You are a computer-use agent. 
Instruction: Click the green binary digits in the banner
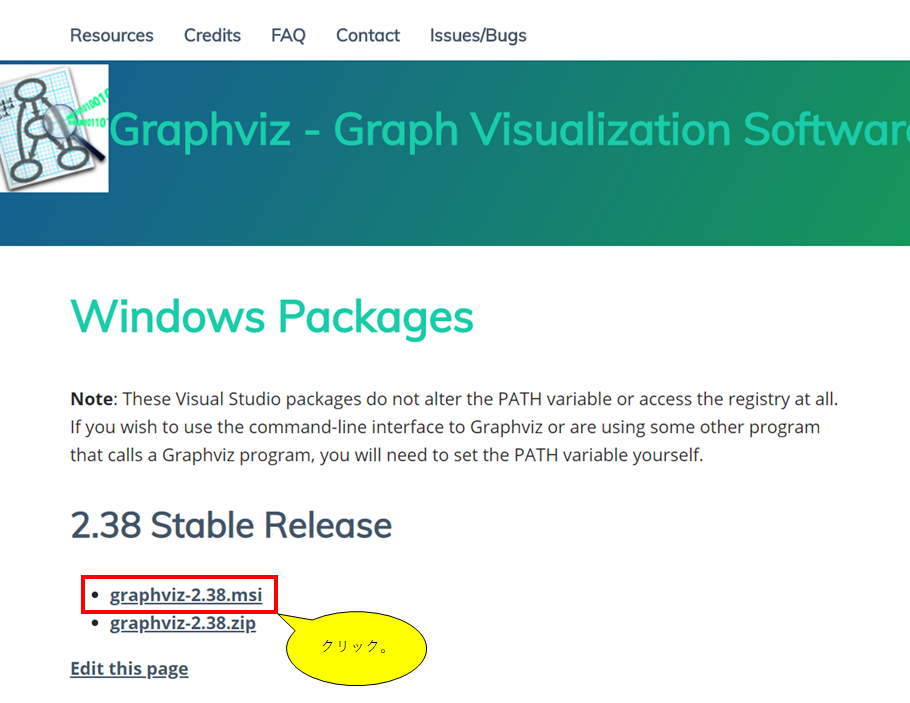pos(88,108)
